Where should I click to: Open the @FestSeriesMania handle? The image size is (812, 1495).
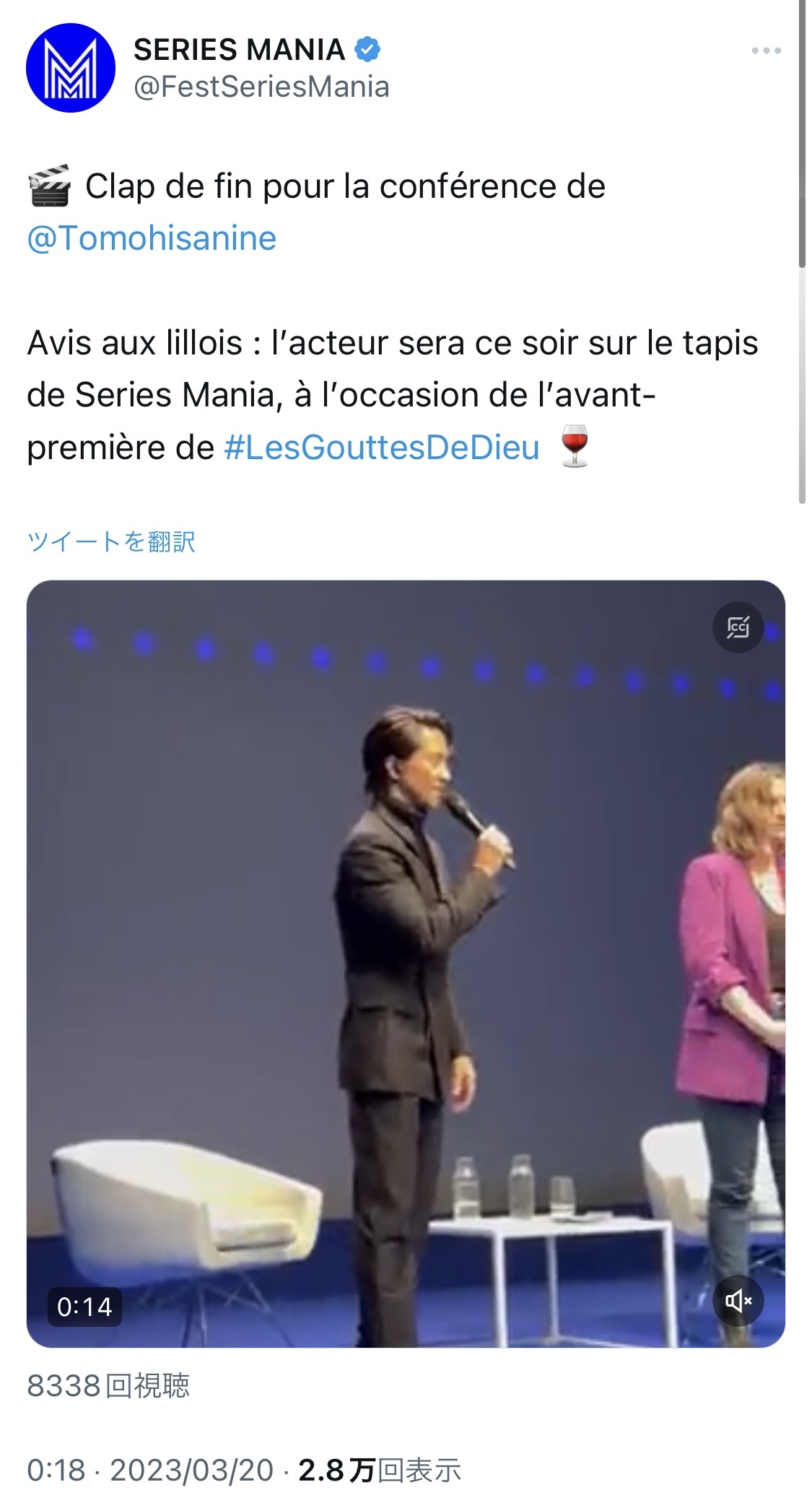[x=261, y=87]
